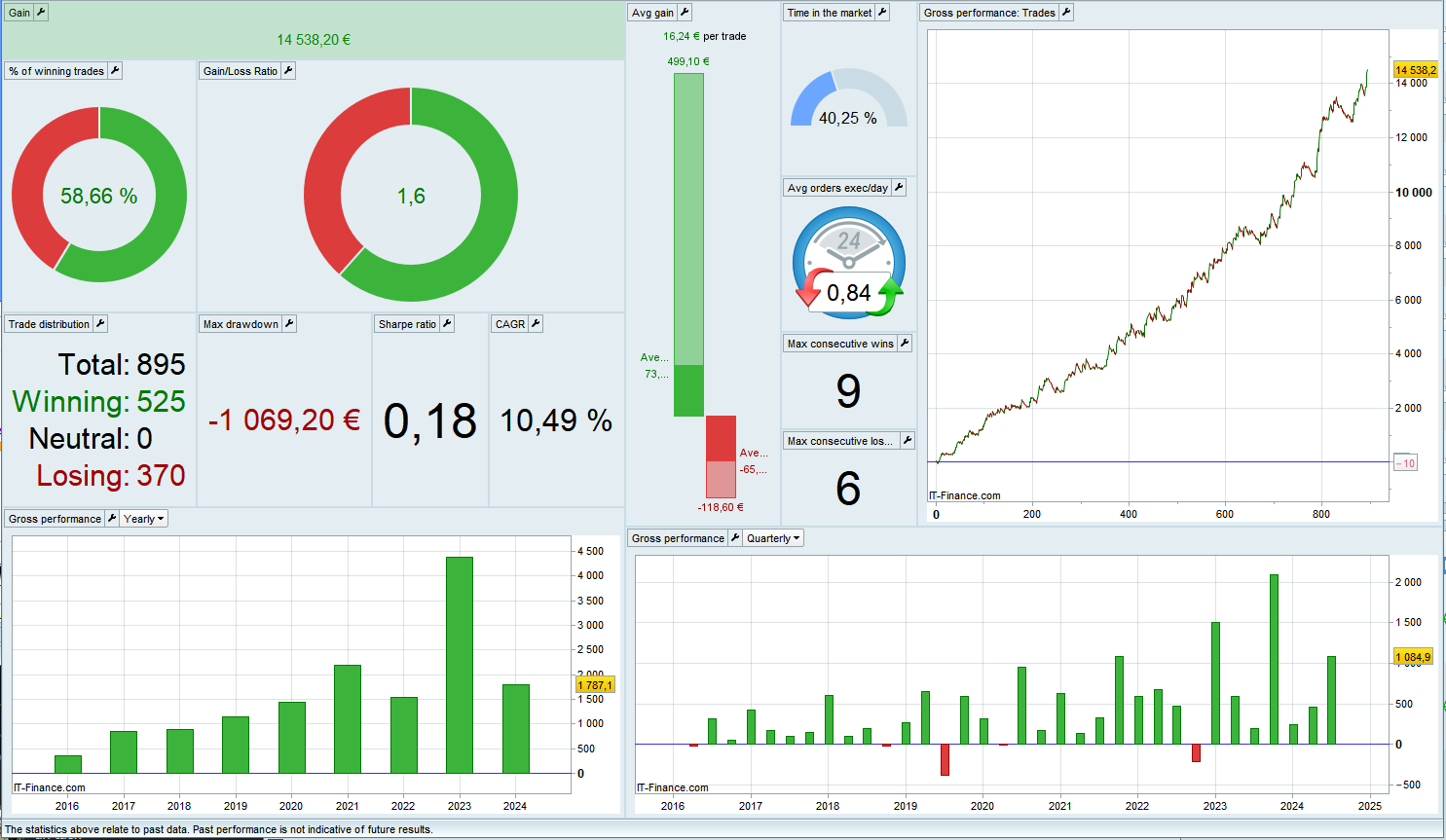Open Avg orders exec/day wrench settings
The image size is (1446, 840).
(899, 188)
